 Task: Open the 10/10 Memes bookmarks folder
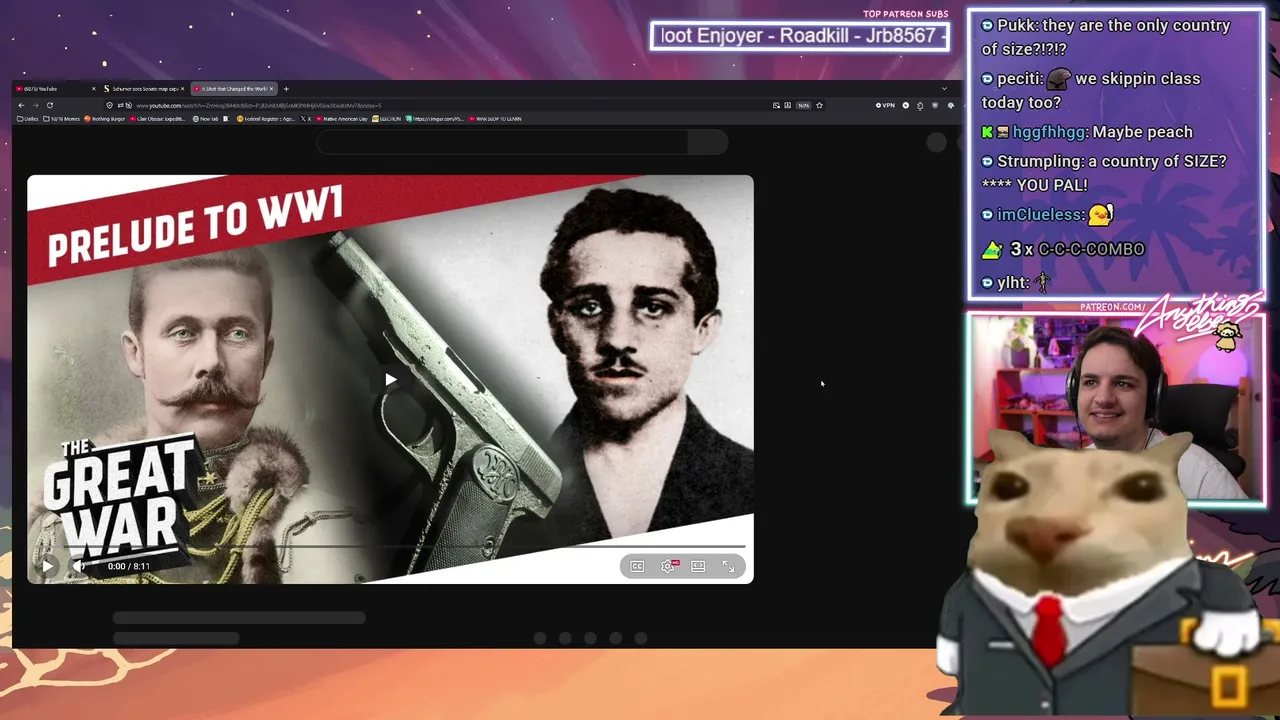point(62,119)
